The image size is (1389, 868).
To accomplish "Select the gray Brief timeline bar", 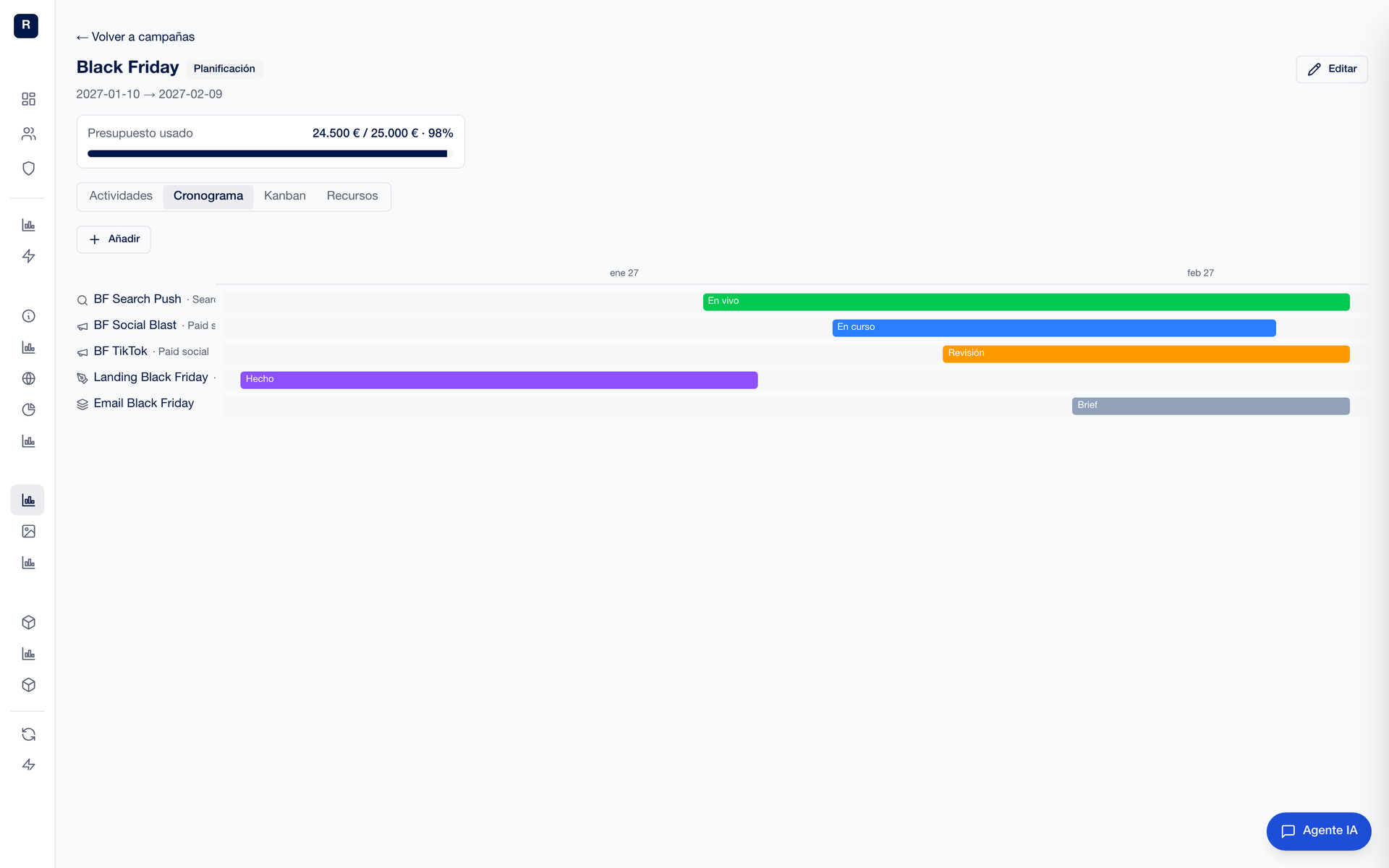I will tap(1211, 406).
